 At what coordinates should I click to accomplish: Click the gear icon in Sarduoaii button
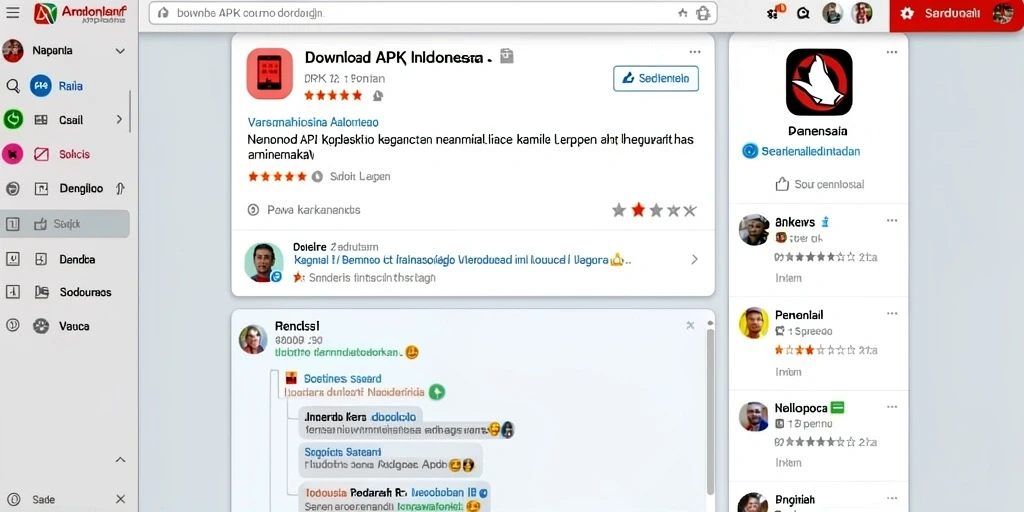click(x=906, y=13)
